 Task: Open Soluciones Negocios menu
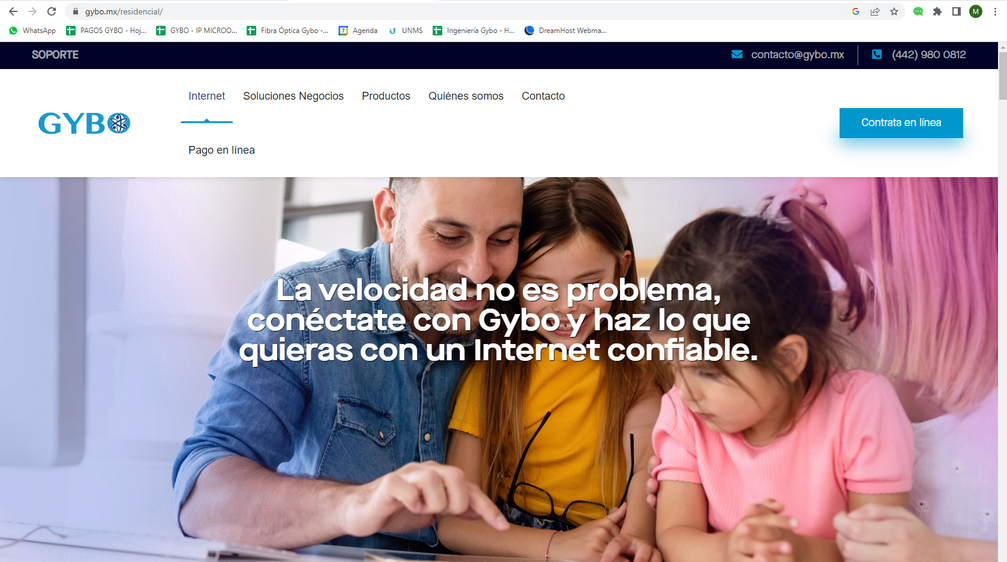pos(293,96)
